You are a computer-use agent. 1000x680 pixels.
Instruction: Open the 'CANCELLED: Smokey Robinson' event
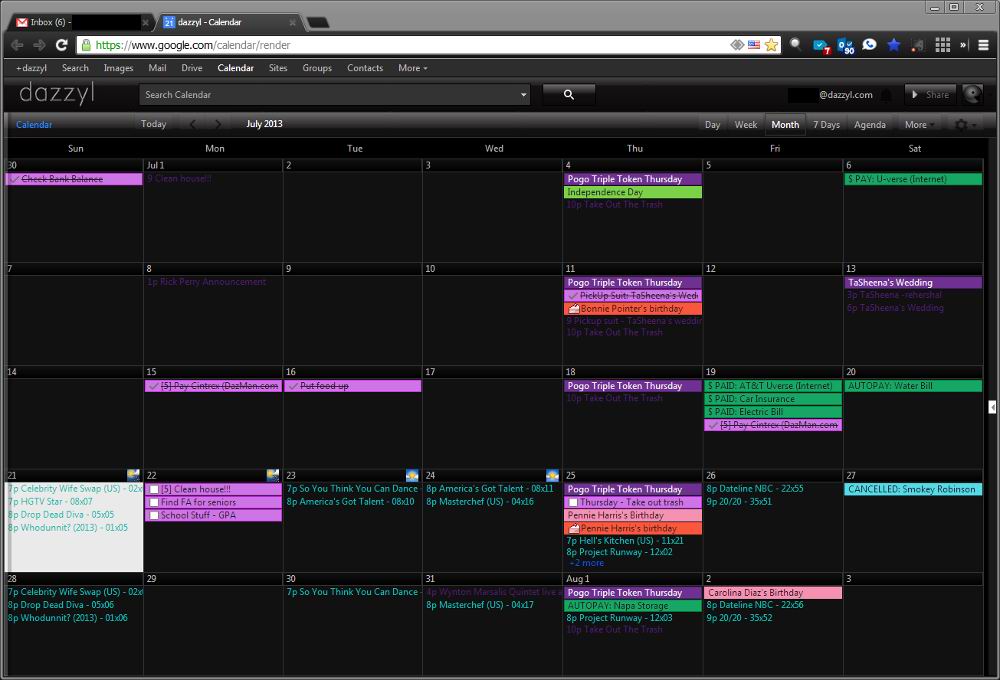(x=913, y=489)
